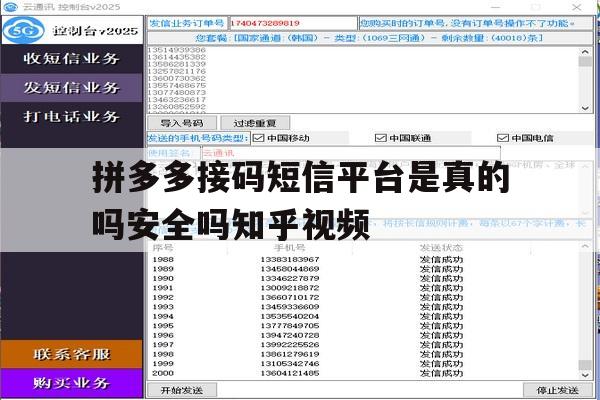The height and width of the screenshot is (400, 600).
Task: Open 打电话业务 section
Action: click(x=72, y=116)
